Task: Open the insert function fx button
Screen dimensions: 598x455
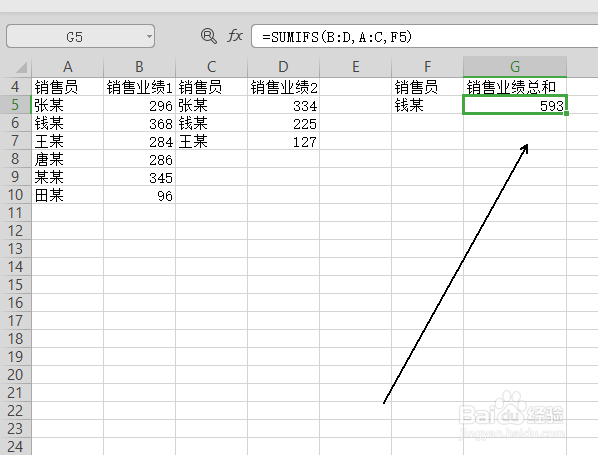Action: click(x=235, y=36)
